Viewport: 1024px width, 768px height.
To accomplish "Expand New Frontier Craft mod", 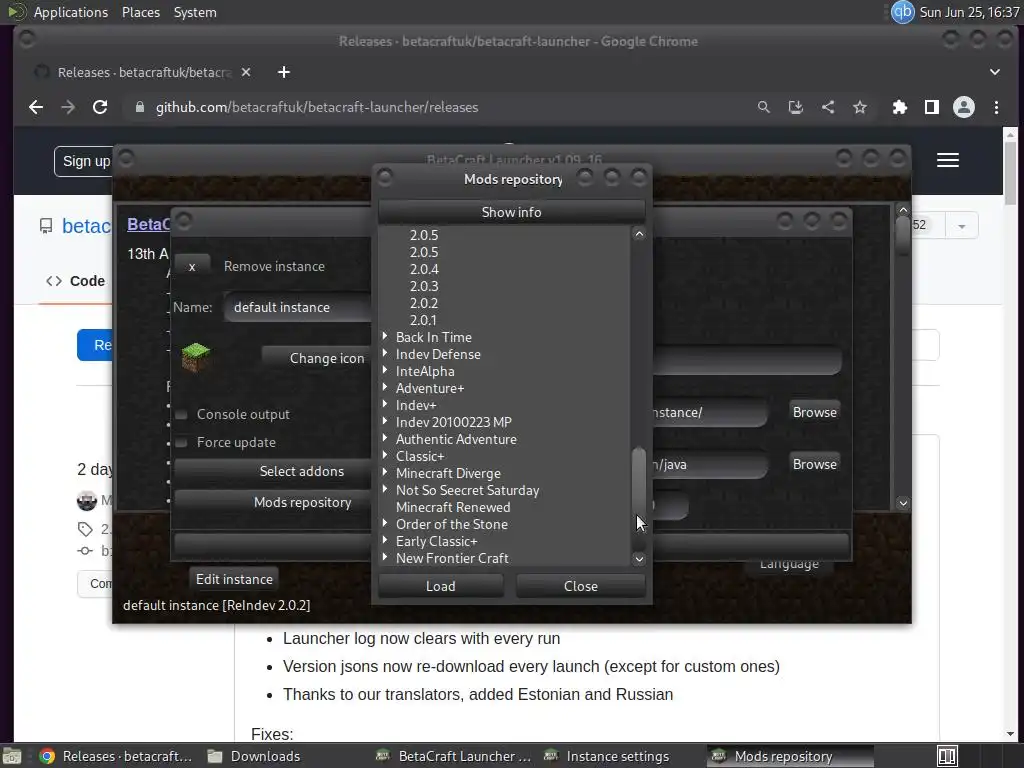I will pyautogui.click(x=385, y=557).
